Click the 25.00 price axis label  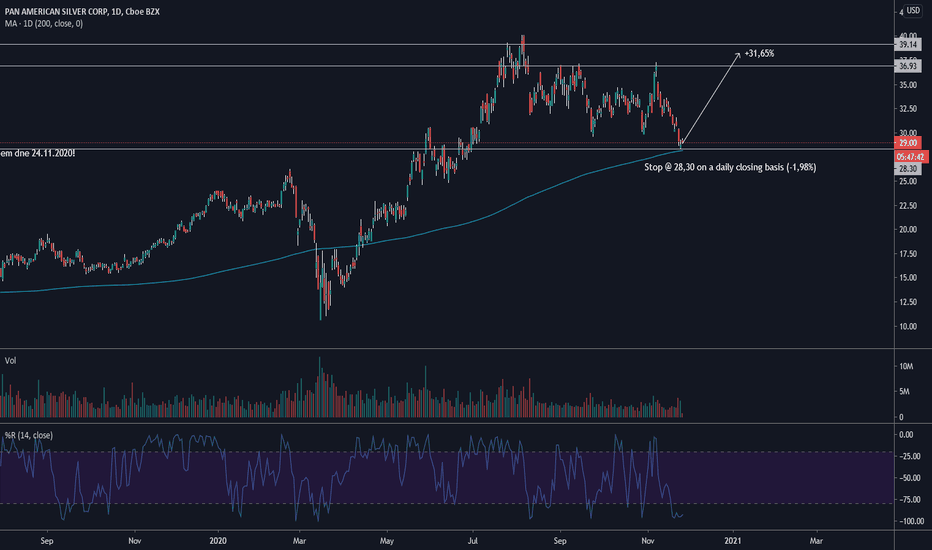(908, 181)
